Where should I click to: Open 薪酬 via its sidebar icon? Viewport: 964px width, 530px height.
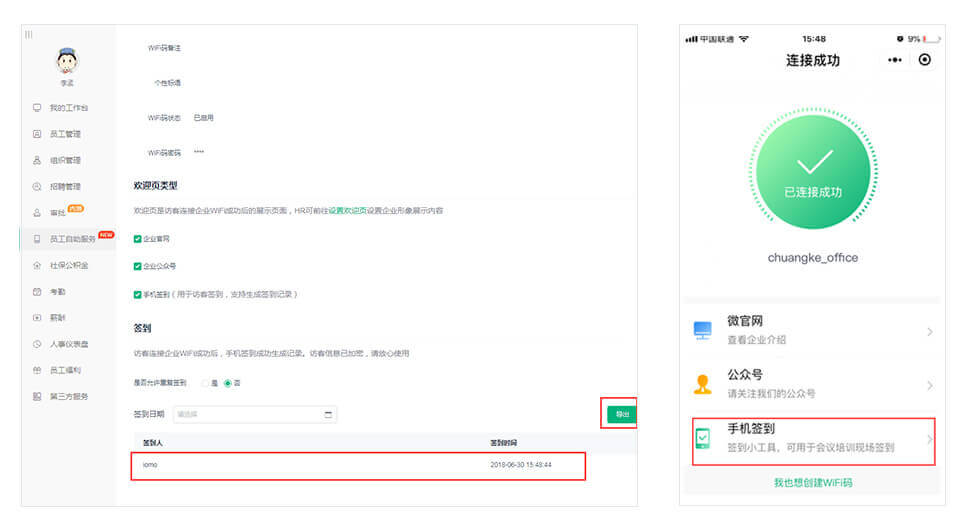coord(37,317)
